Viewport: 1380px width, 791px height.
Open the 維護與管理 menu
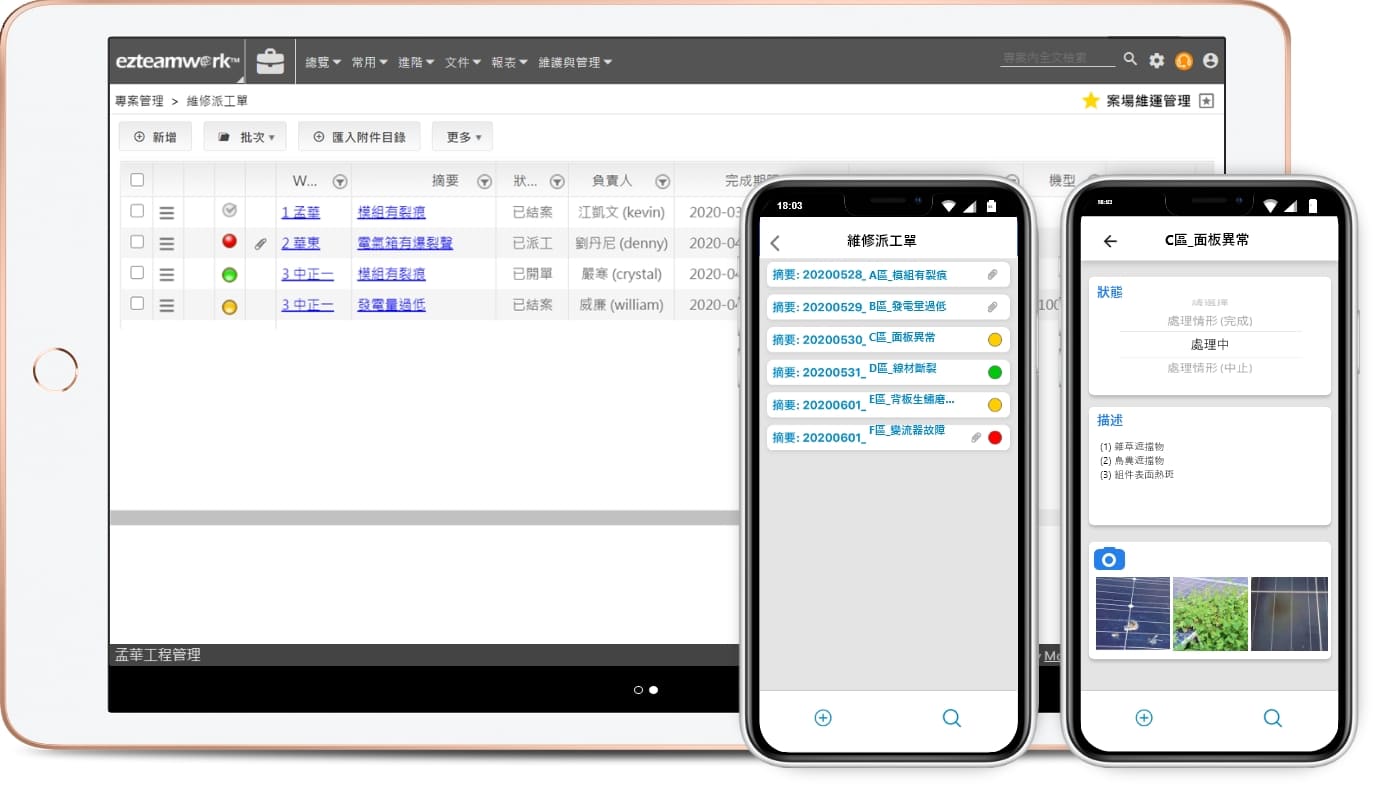[x=574, y=62]
